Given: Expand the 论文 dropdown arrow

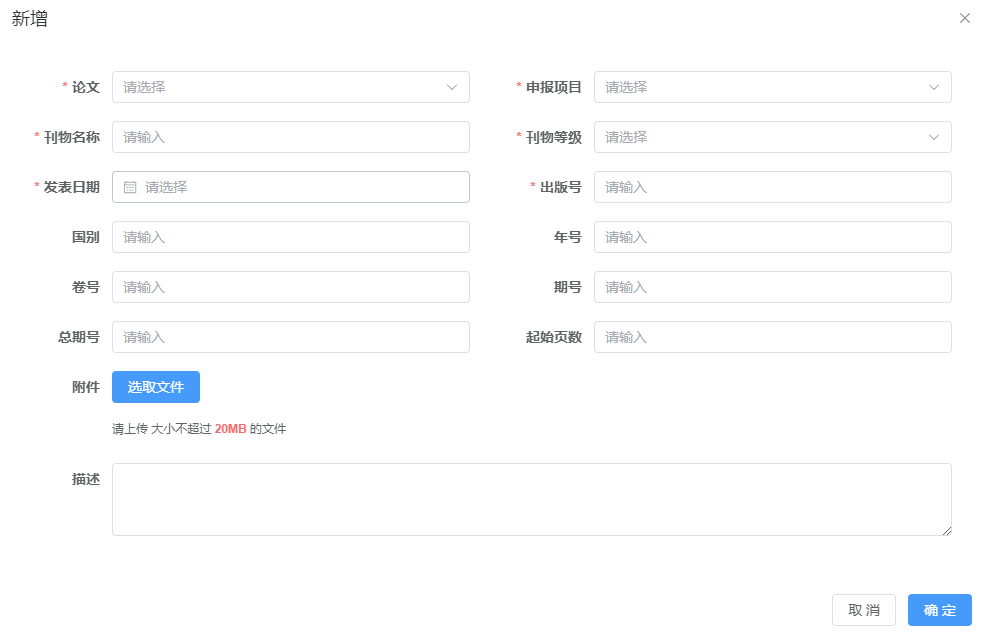Looking at the screenshot, I should (452, 87).
